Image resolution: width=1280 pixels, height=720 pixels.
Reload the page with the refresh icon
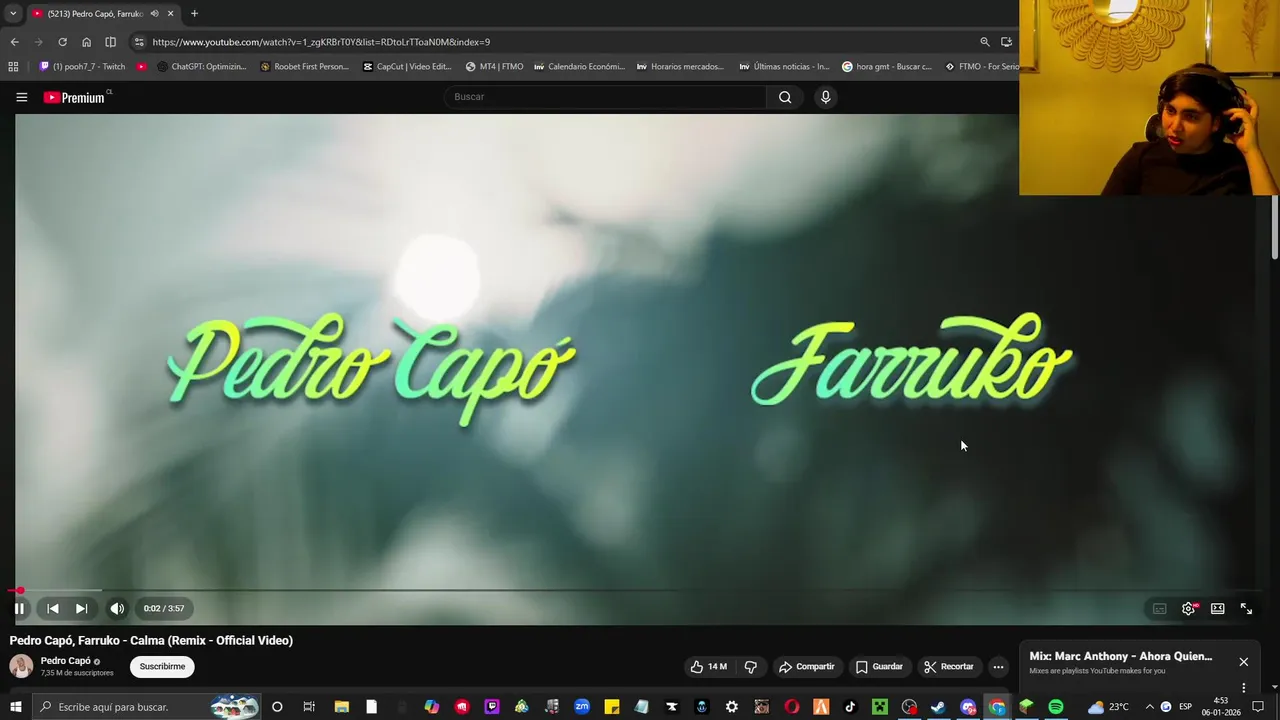(62, 42)
